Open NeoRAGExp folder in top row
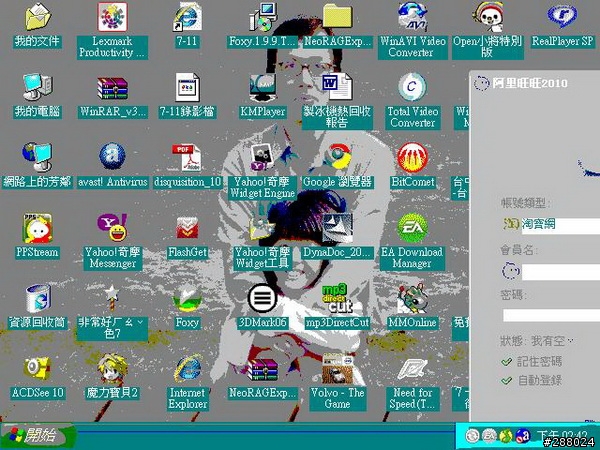Image resolution: width=600 pixels, height=450 pixels. pos(337,17)
